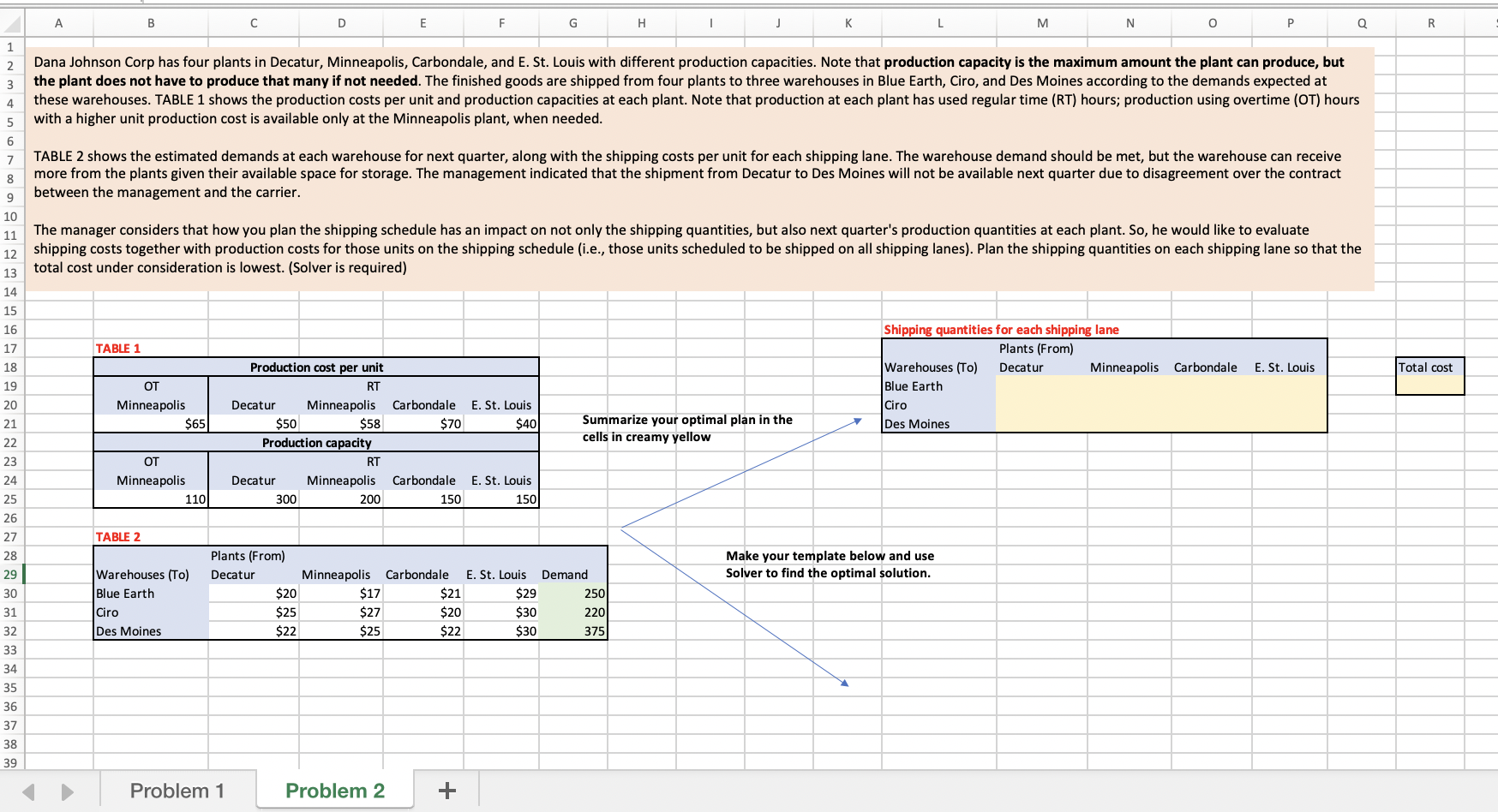Select the Problem 2 sheet tab
This screenshot has height=812, width=1498.
(335, 791)
